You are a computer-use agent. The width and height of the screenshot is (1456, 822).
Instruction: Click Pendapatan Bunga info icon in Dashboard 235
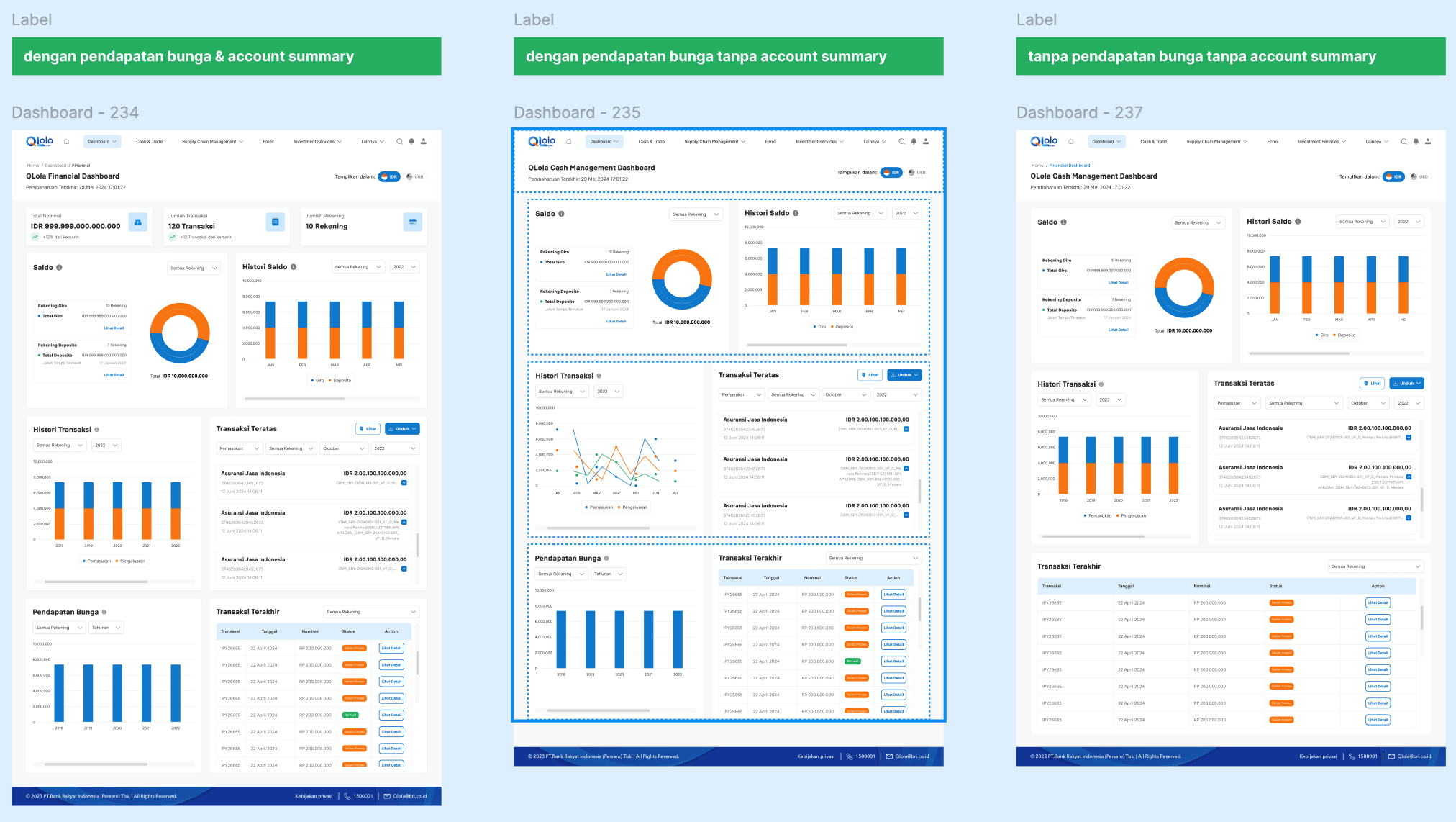pyautogui.click(x=606, y=559)
